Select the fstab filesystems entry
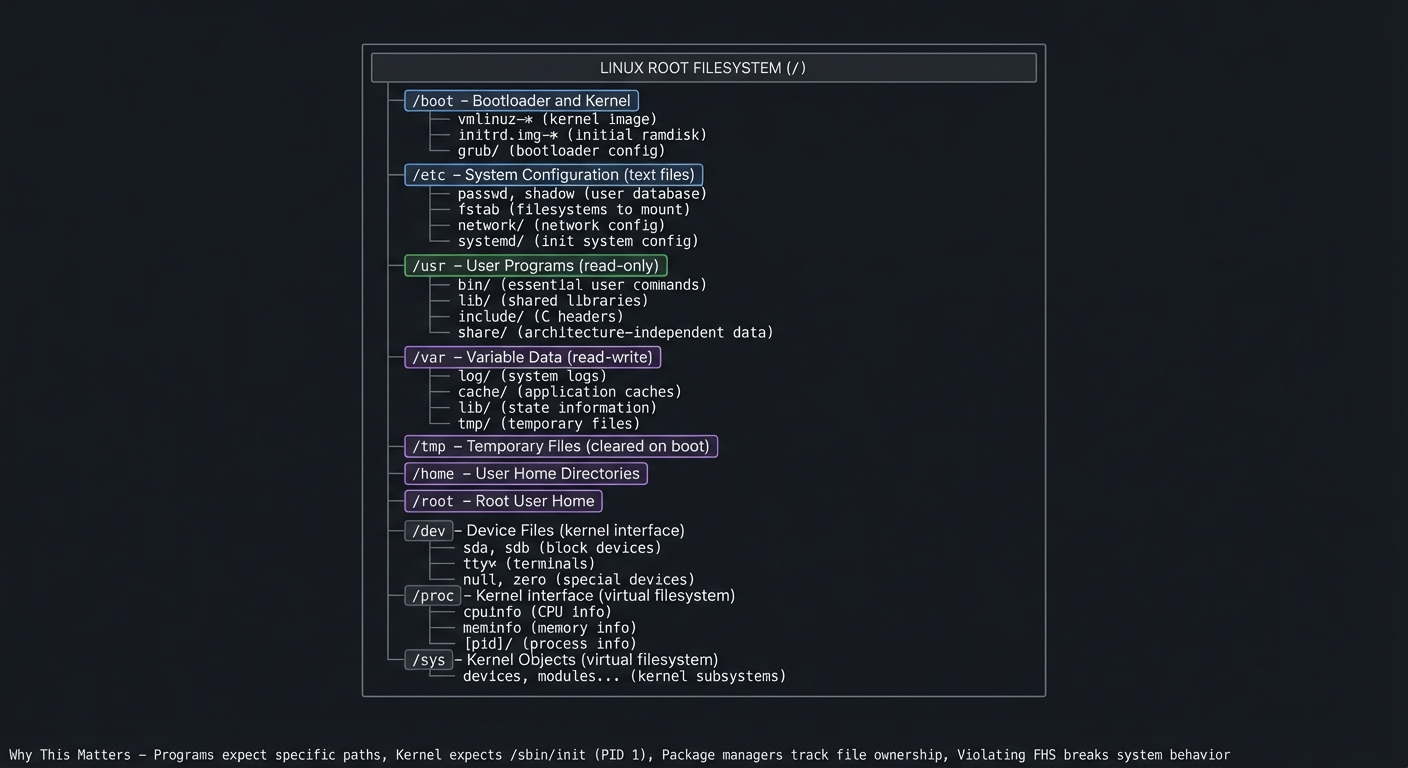 (x=574, y=209)
